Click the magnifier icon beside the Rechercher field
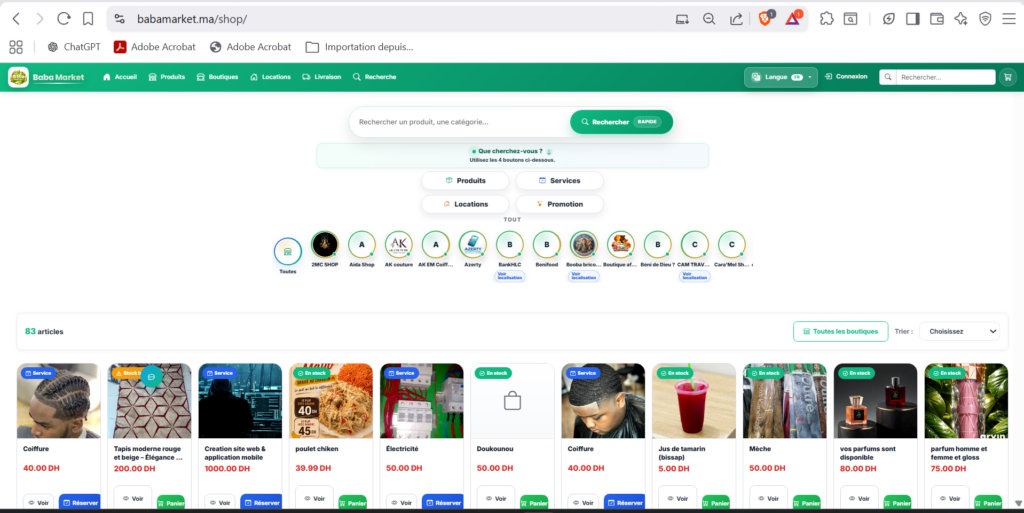1024x513 pixels. click(x=888, y=77)
